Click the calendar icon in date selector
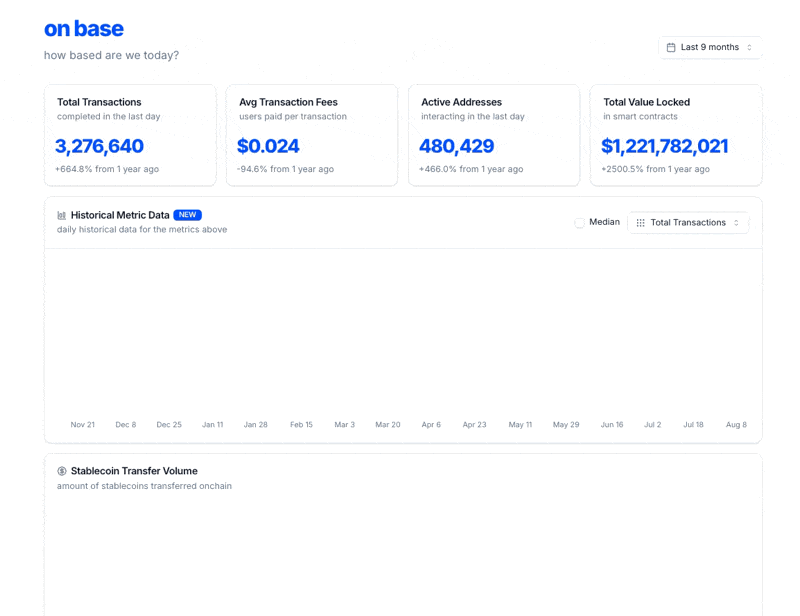Viewport: 800px width, 616px height. pyautogui.click(x=671, y=47)
